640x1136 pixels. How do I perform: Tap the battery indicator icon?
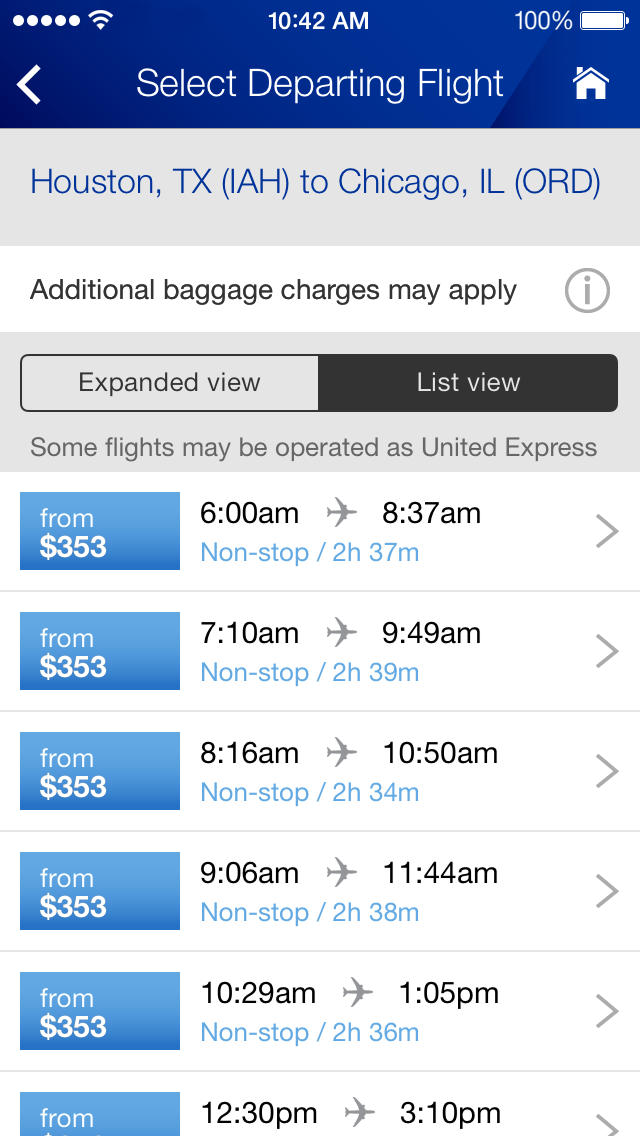pyautogui.click(x=603, y=20)
